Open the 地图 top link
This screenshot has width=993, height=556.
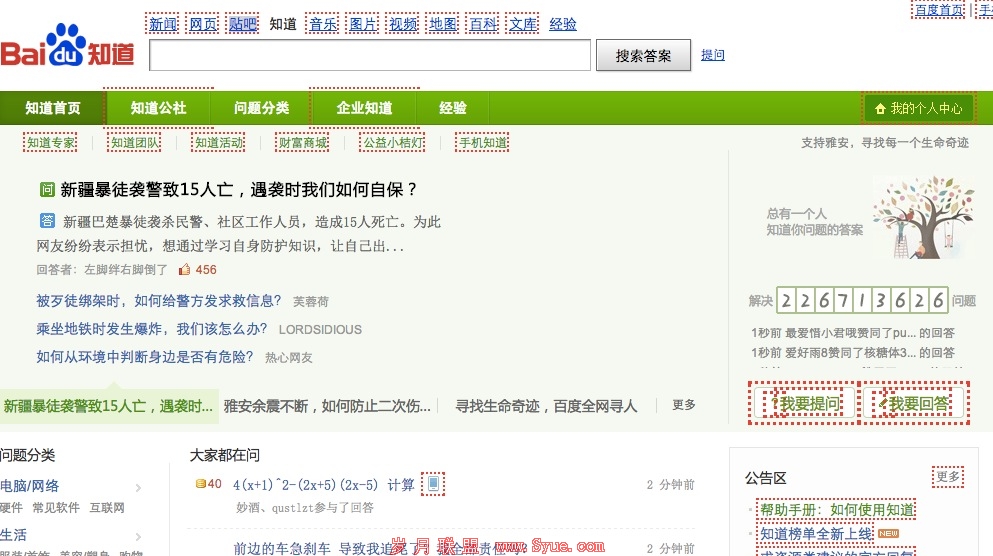tap(443, 25)
